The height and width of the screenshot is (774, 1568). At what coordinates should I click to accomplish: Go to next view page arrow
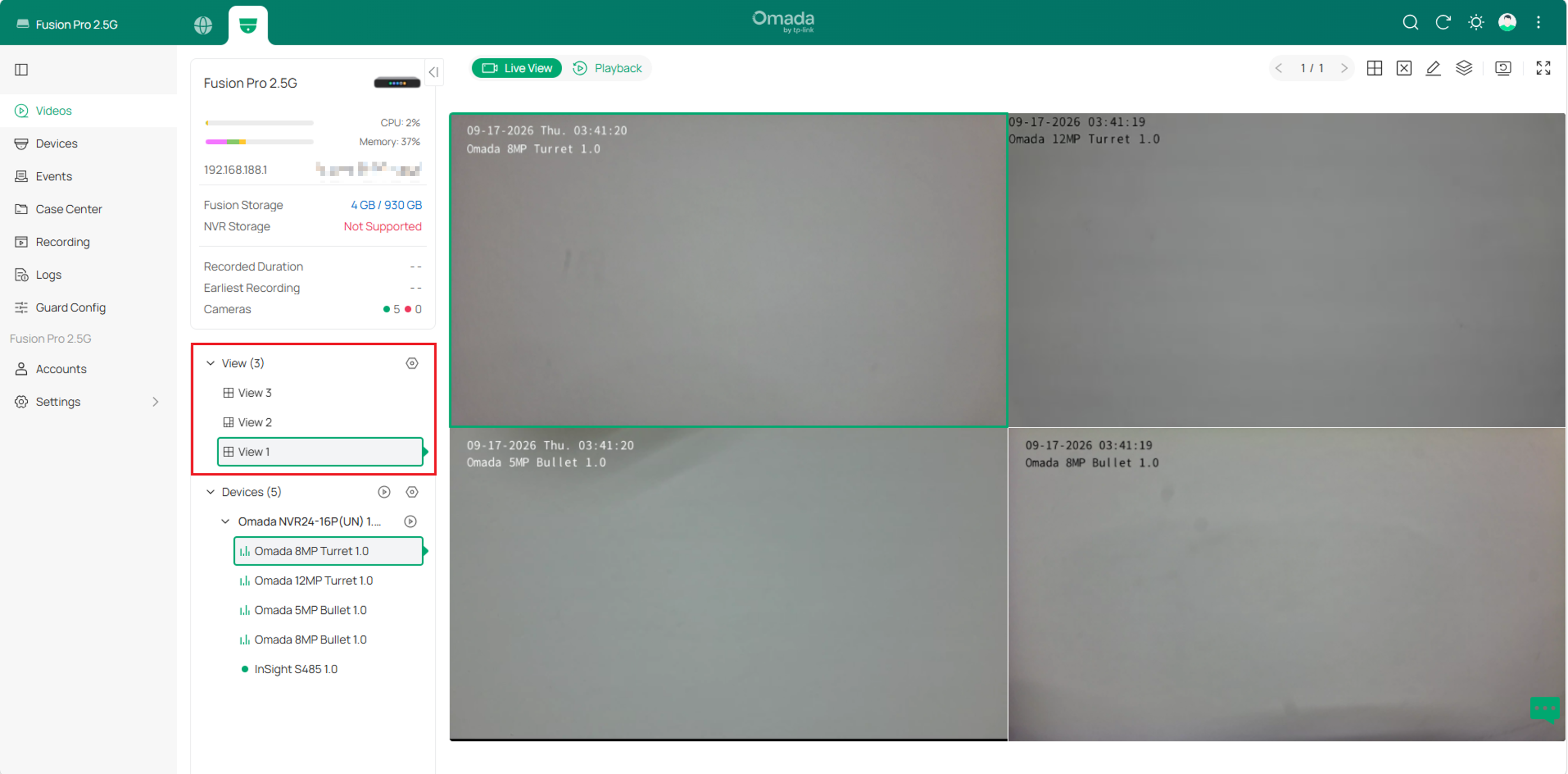coord(1344,68)
